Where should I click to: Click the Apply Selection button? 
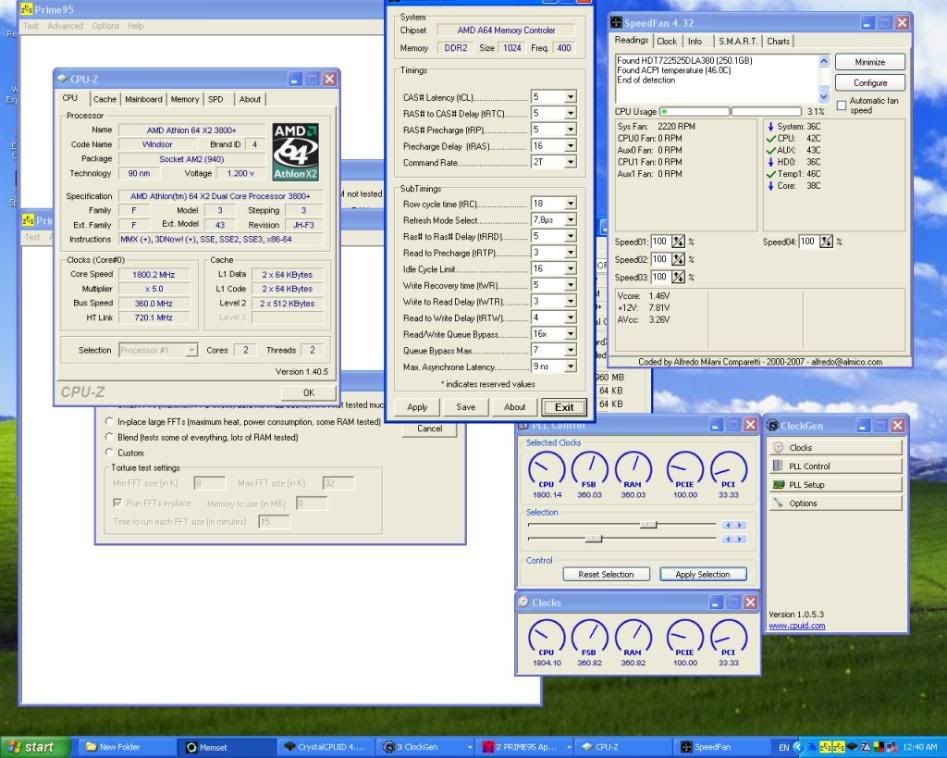tap(702, 575)
